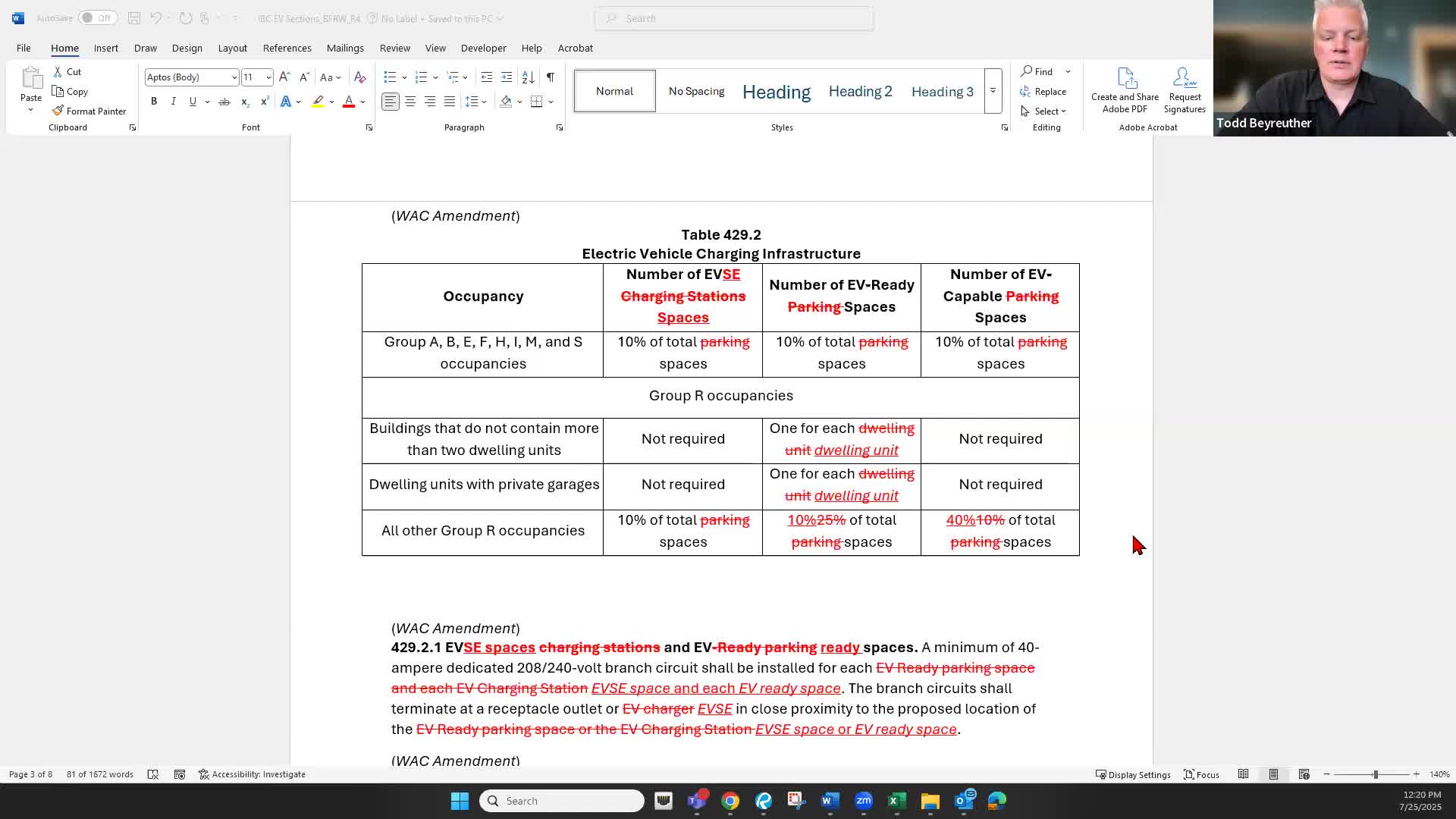
Task: Click the text highlight color swatch
Action: [x=318, y=102]
